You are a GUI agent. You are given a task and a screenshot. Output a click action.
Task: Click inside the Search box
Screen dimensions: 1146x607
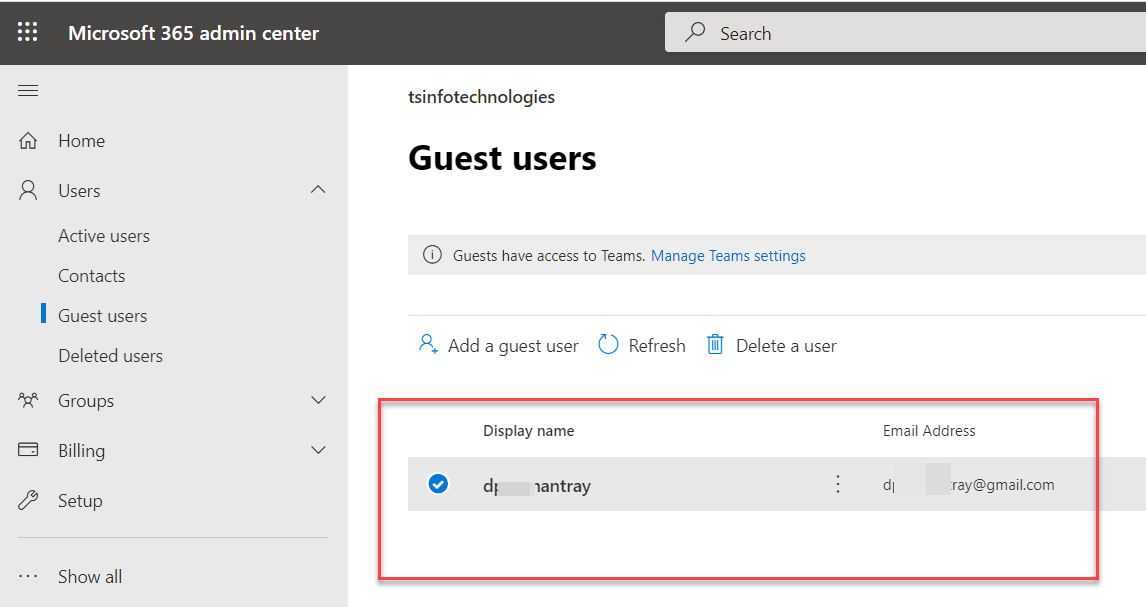click(900, 33)
